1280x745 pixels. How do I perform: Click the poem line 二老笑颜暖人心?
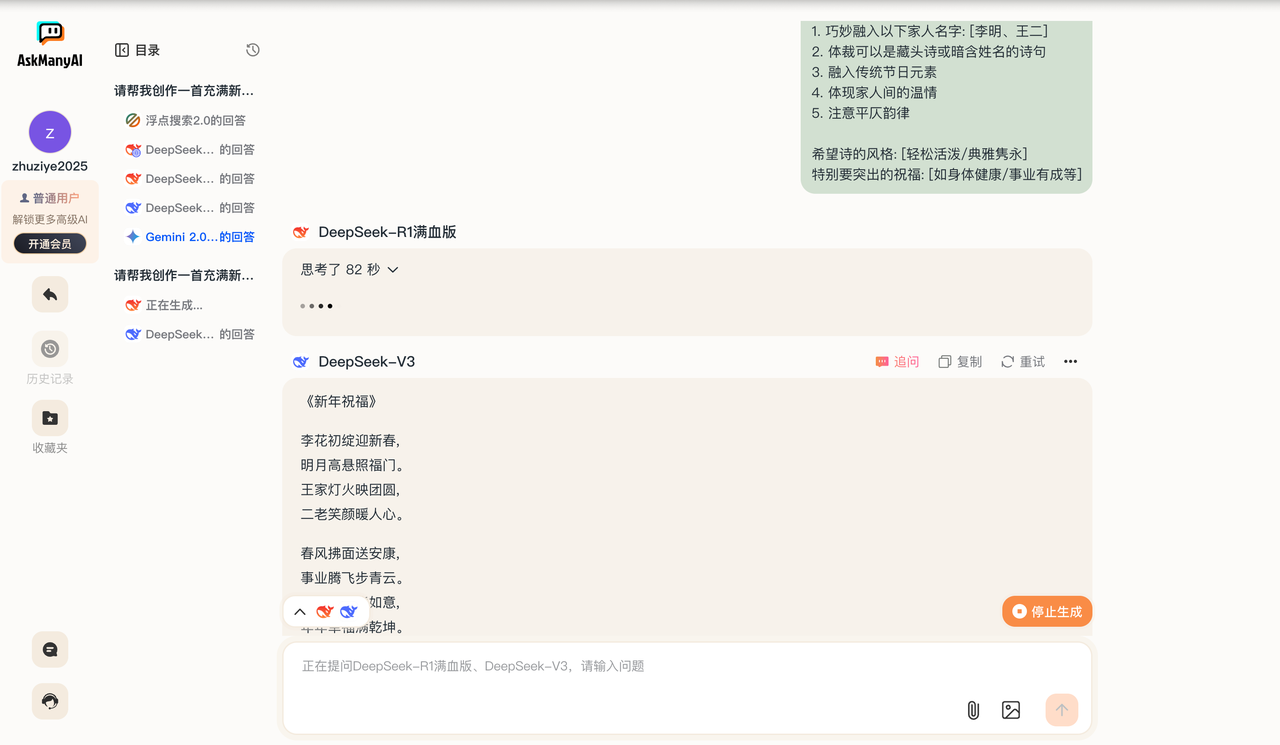tap(352, 515)
